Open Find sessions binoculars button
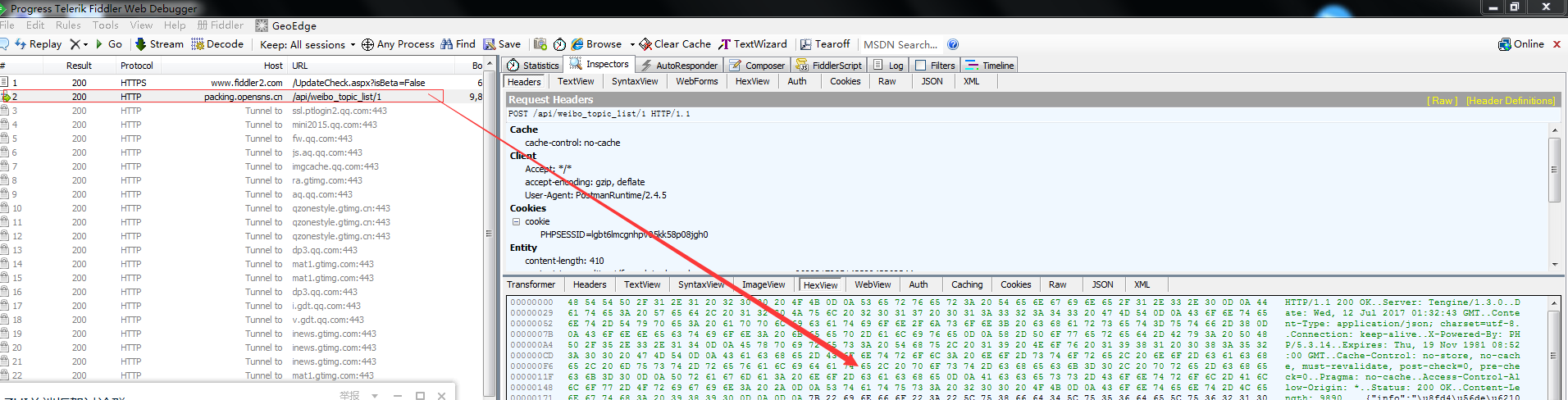The width and height of the screenshot is (1568, 400). pyautogui.click(x=458, y=44)
